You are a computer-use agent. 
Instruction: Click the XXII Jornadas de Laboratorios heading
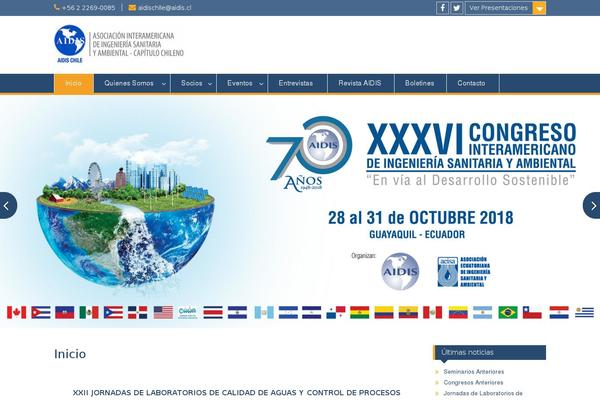(x=236, y=393)
